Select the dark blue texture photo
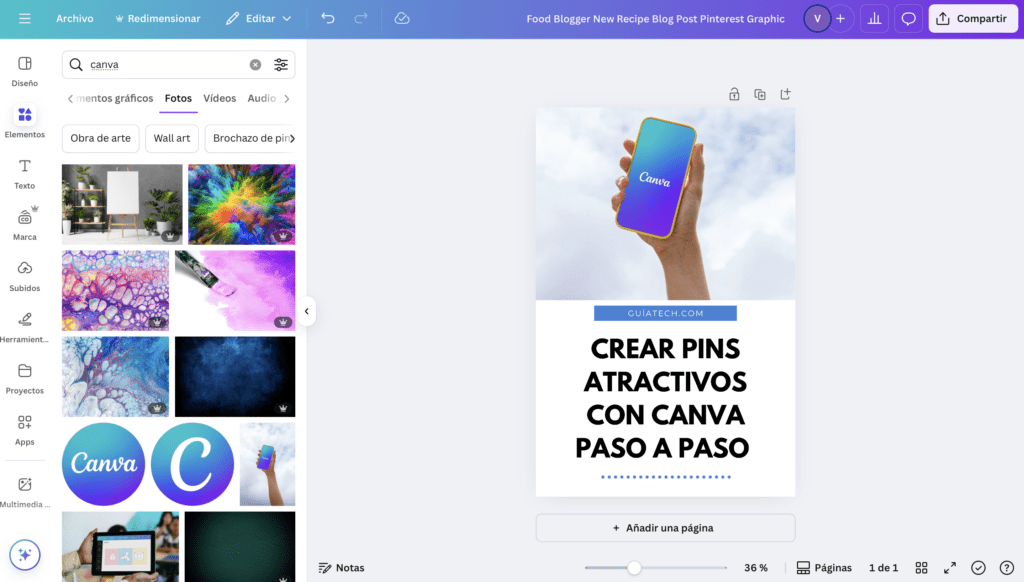This screenshot has height=582, width=1024. (x=235, y=376)
